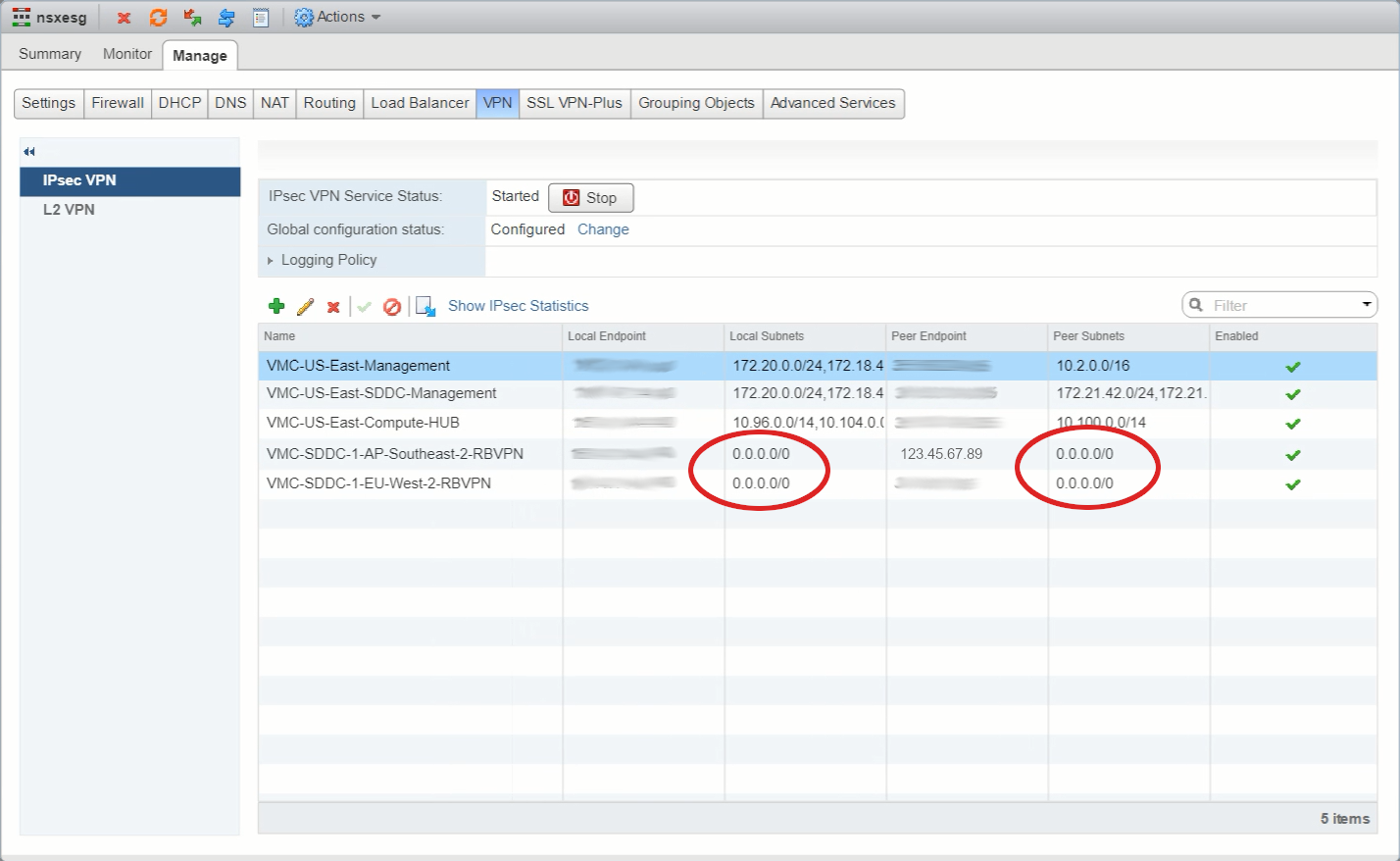
Task: Collapse the left panel with double-arrow icon
Action: (29, 151)
